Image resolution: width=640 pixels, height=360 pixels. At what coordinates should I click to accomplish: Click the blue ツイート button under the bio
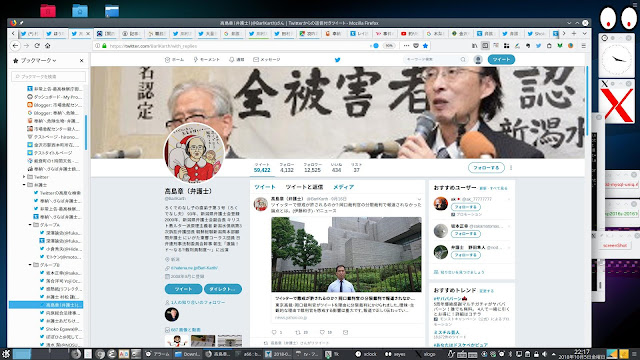tap(183, 289)
